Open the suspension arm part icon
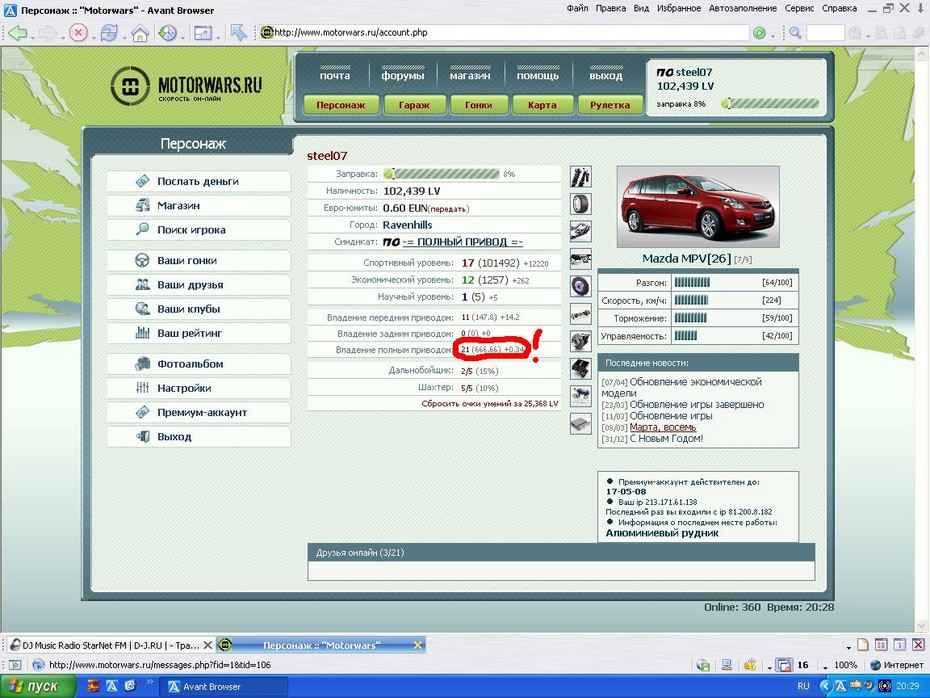Image resolution: width=930 pixels, height=698 pixels. [581, 231]
